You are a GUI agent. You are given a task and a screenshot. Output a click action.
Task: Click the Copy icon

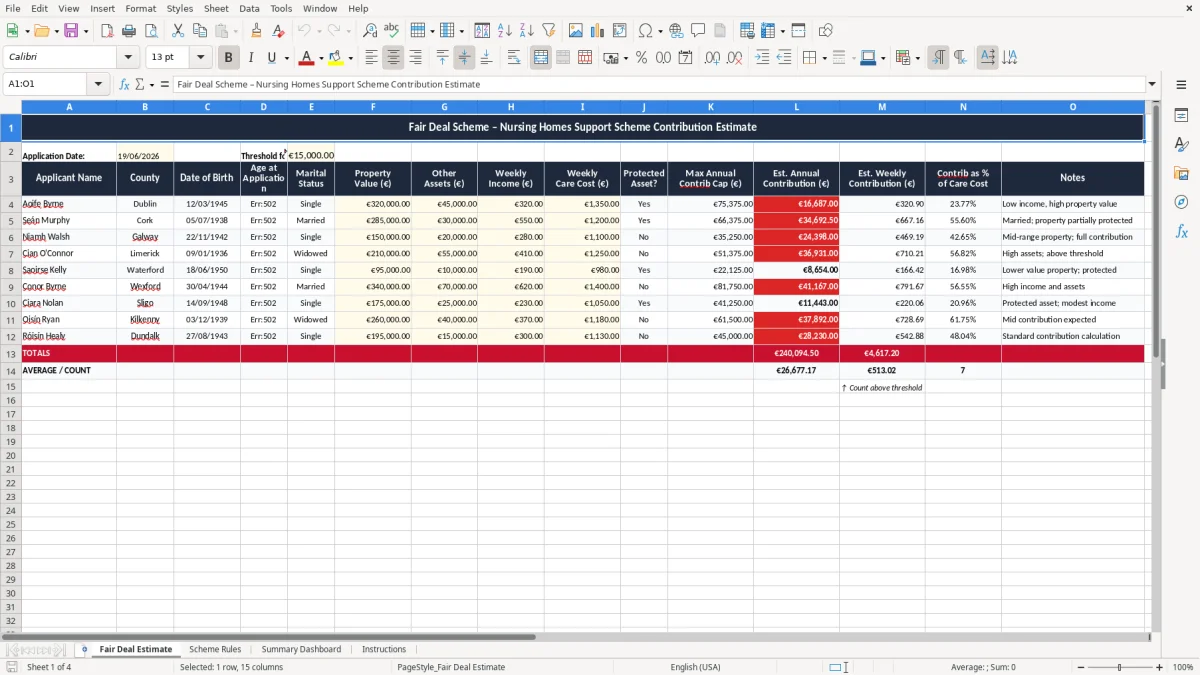pos(199,31)
